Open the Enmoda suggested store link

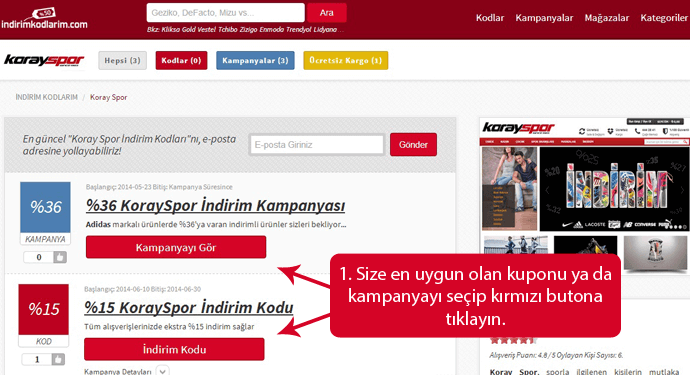(272, 29)
